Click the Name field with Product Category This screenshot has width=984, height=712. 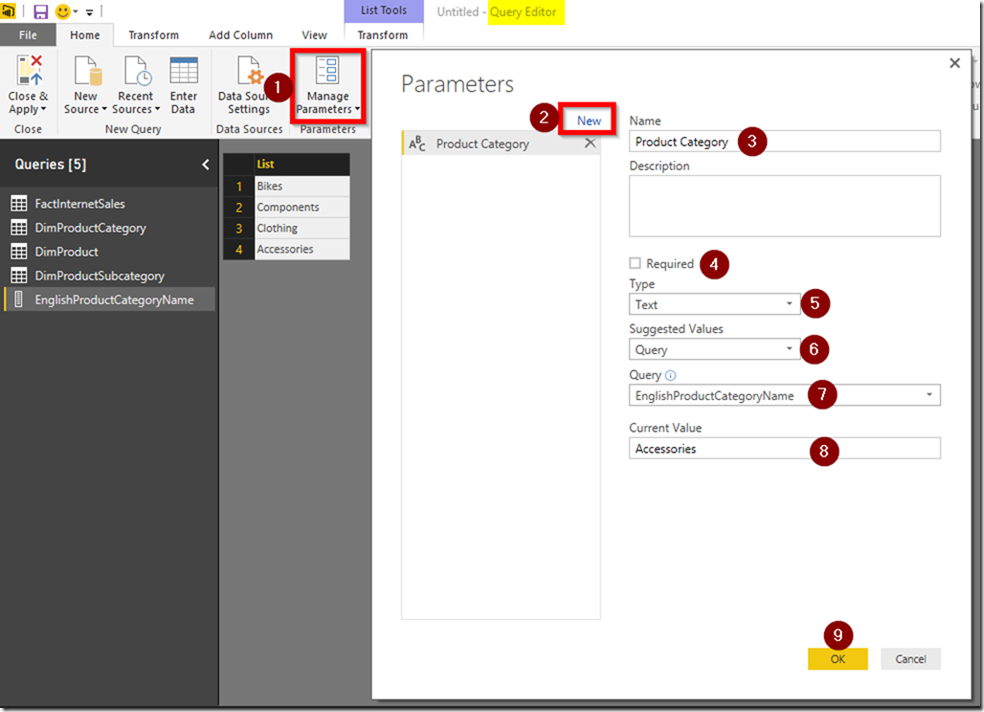[x=784, y=141]
